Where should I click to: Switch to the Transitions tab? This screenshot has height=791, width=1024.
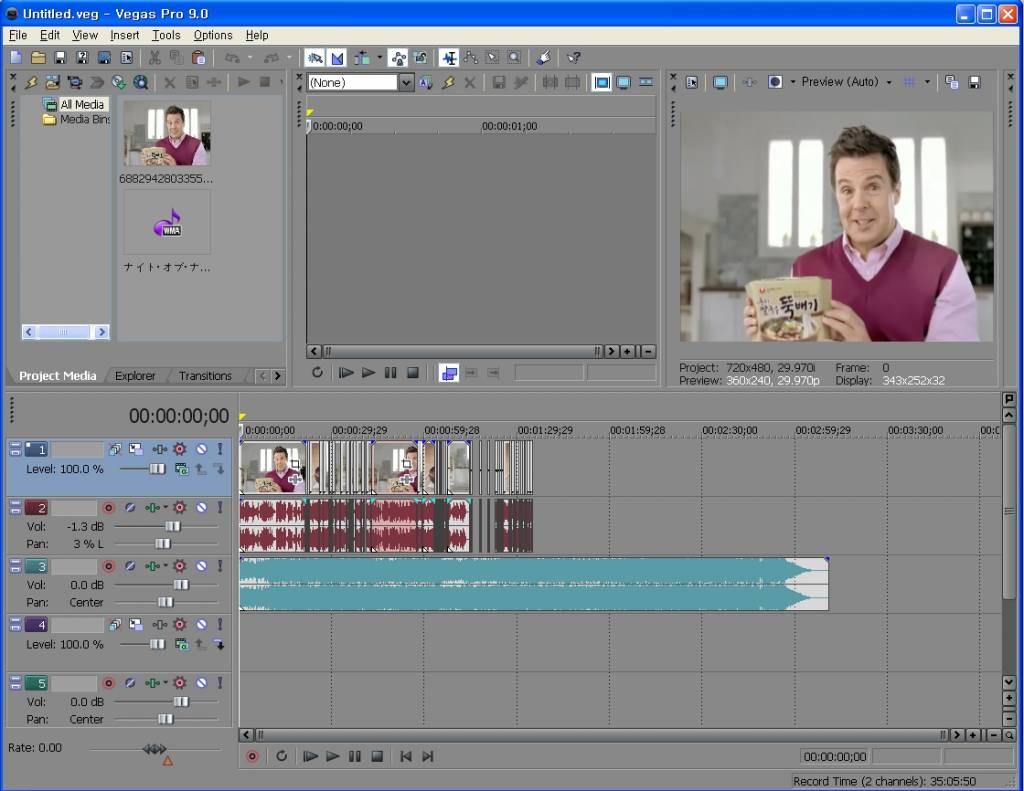pyautogui.click(x=205, y=376)
